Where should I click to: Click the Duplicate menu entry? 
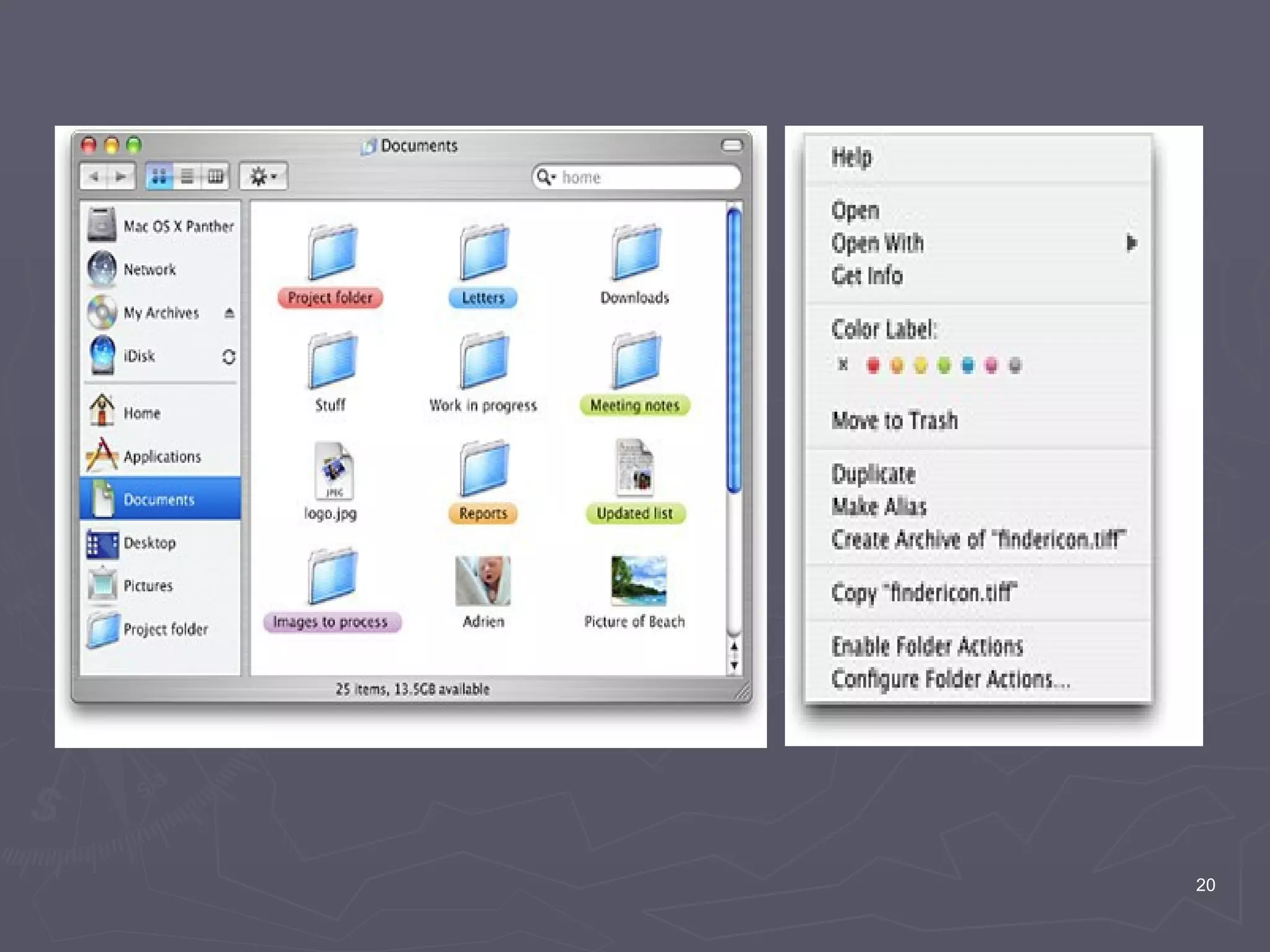click(873, 475)
